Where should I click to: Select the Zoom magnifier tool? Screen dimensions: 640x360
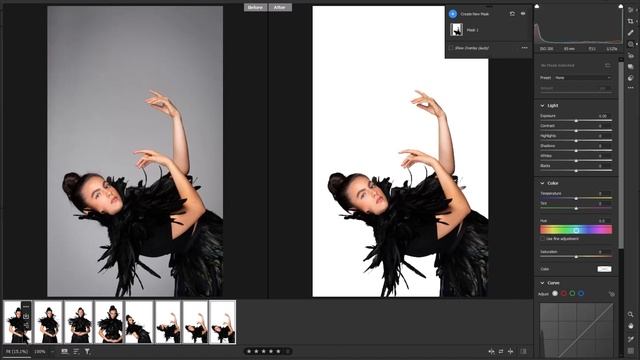click(x=631, y=314)
